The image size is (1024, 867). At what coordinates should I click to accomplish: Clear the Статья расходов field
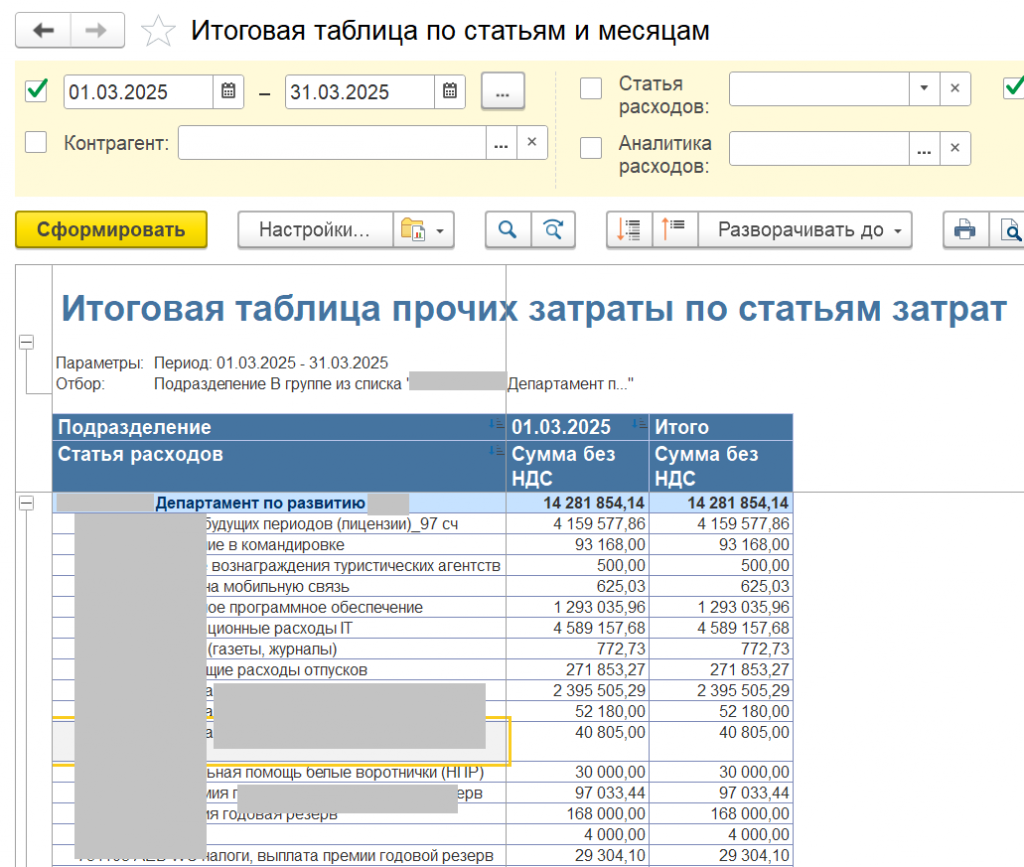tap(955, 89)
